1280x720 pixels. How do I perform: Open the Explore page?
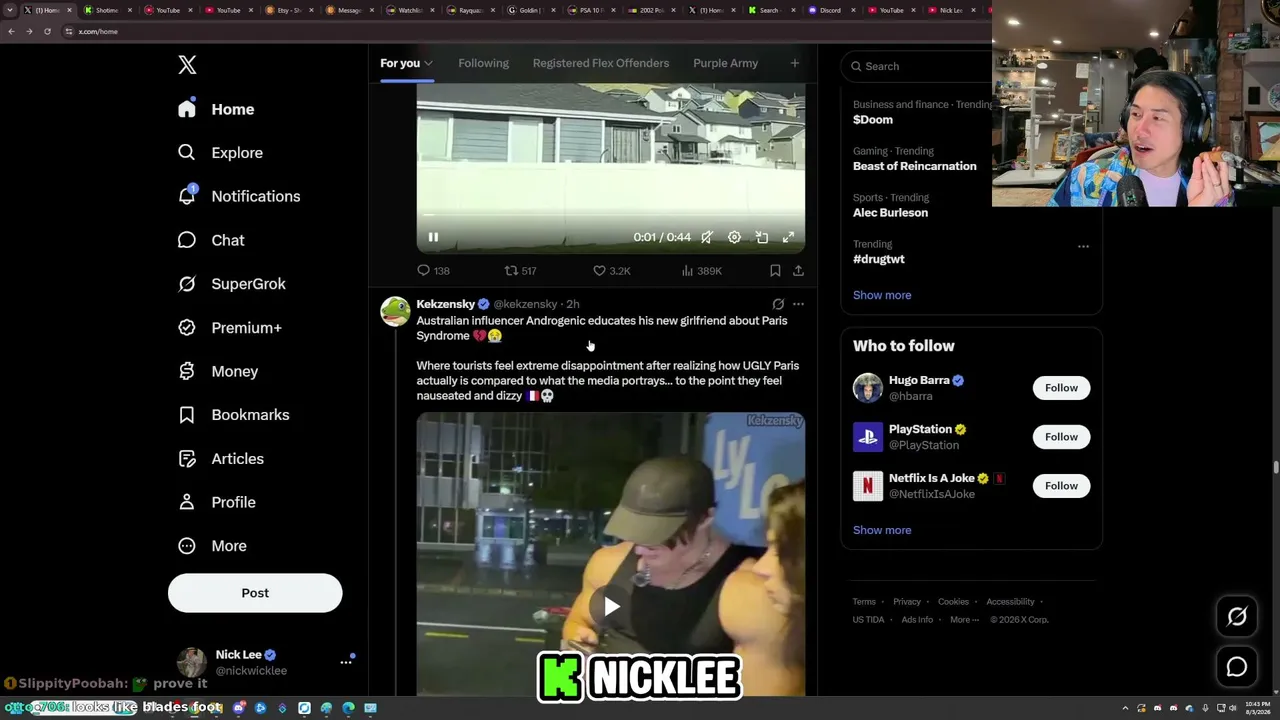point(220,153)
